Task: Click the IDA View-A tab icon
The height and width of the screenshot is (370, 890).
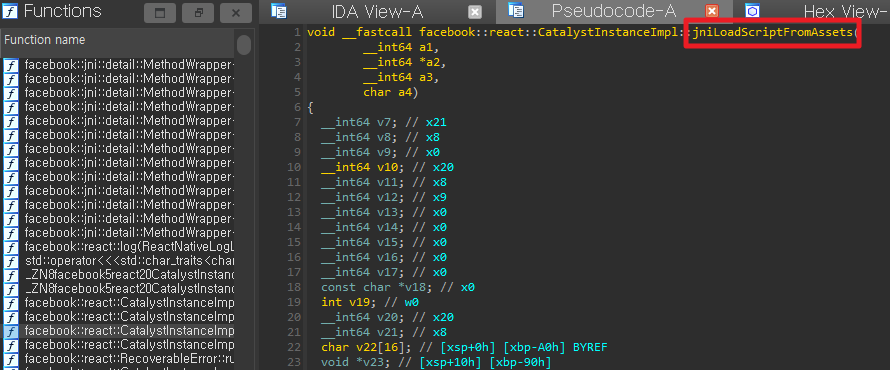Action: pyautogui.click(x=278, y=10)
